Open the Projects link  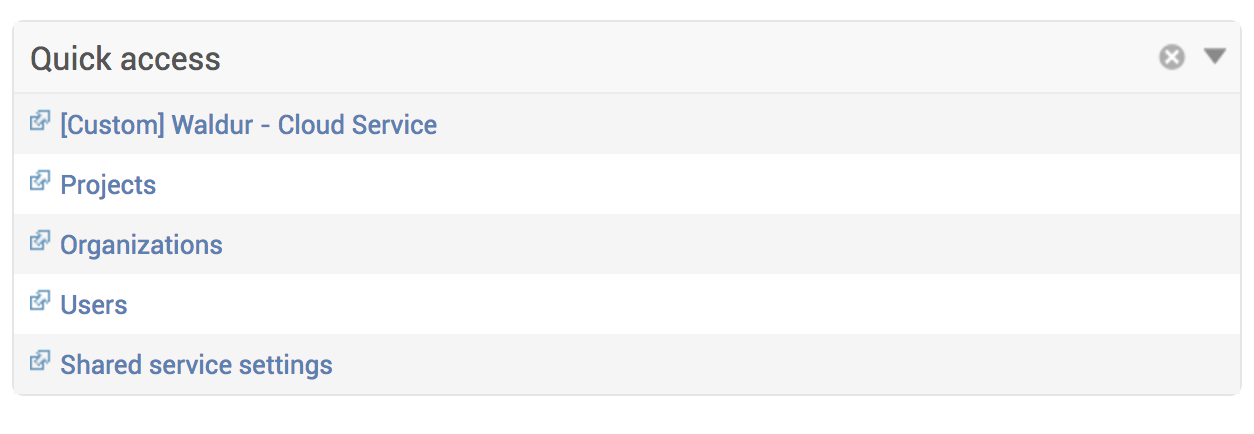point(108,185)
